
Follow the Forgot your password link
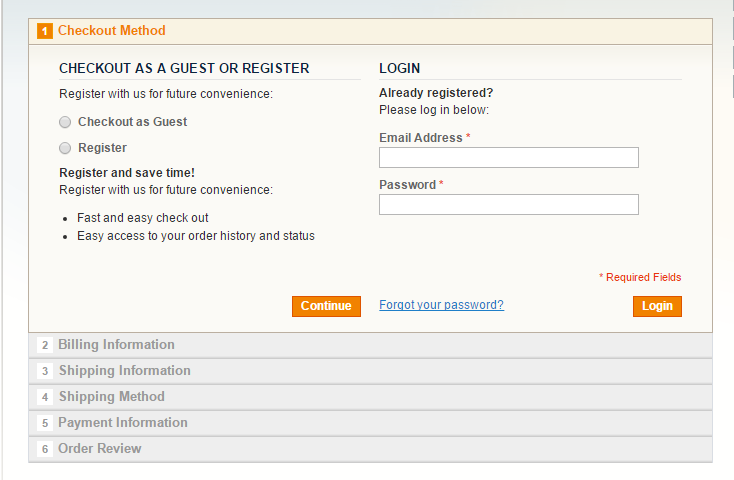point(441,305)
